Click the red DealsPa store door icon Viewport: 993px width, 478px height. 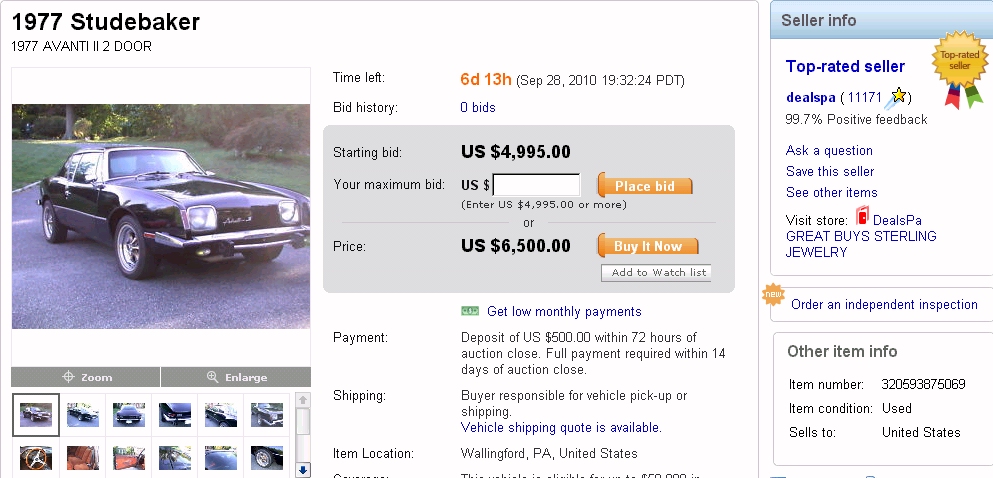(862, 218)
